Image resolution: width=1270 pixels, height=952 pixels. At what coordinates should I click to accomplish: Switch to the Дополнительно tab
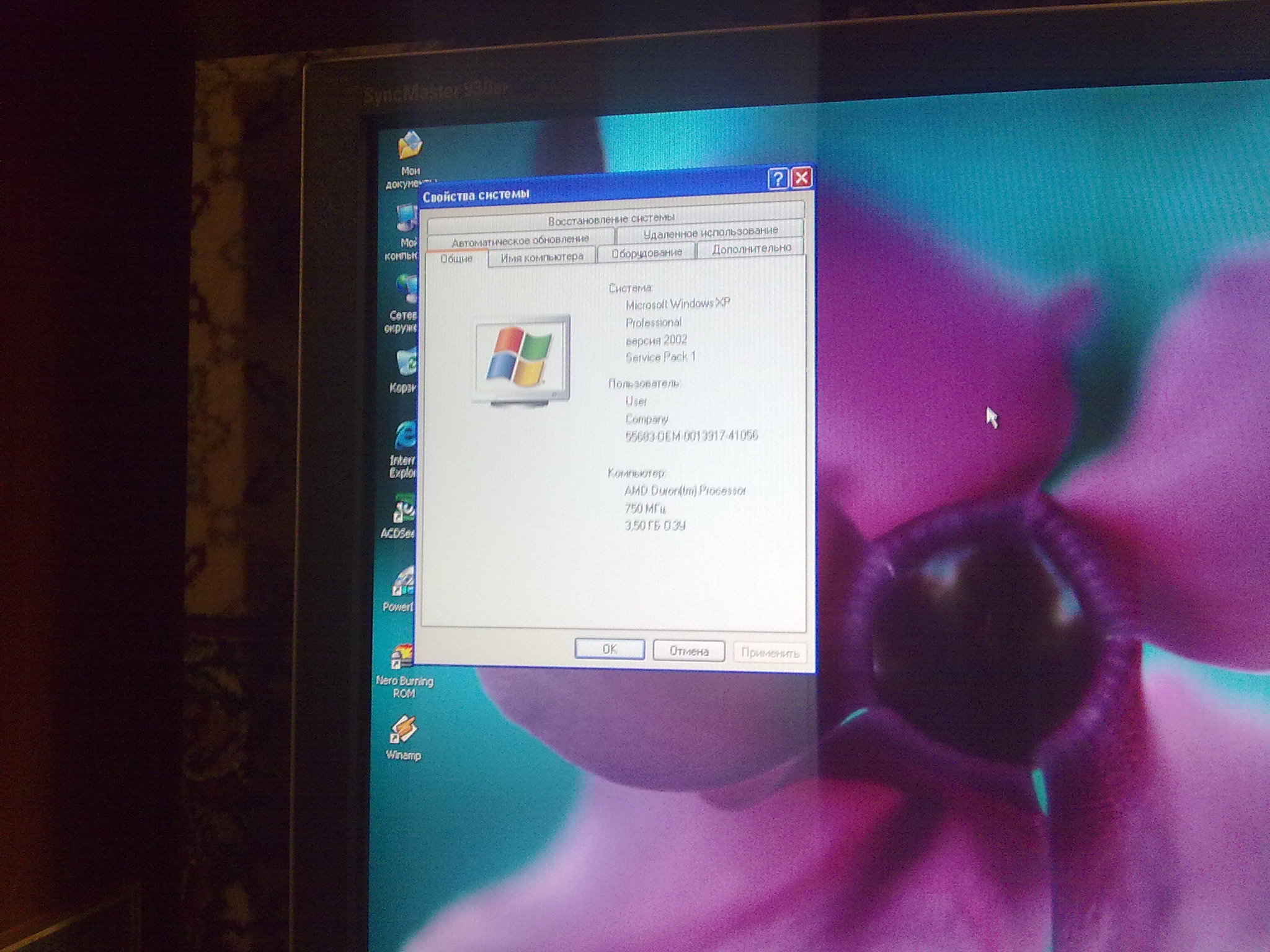pyautogui.click(x=751, y=249)
